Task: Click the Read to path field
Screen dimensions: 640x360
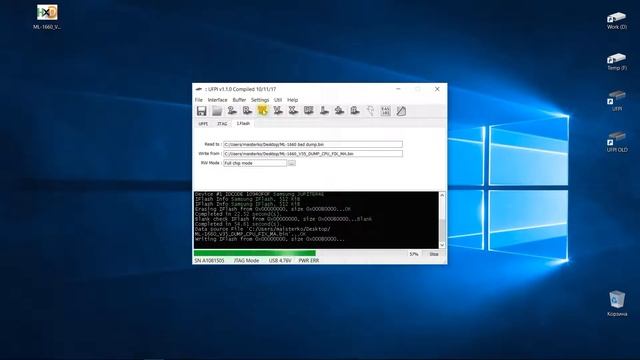Action: (313, 144)
